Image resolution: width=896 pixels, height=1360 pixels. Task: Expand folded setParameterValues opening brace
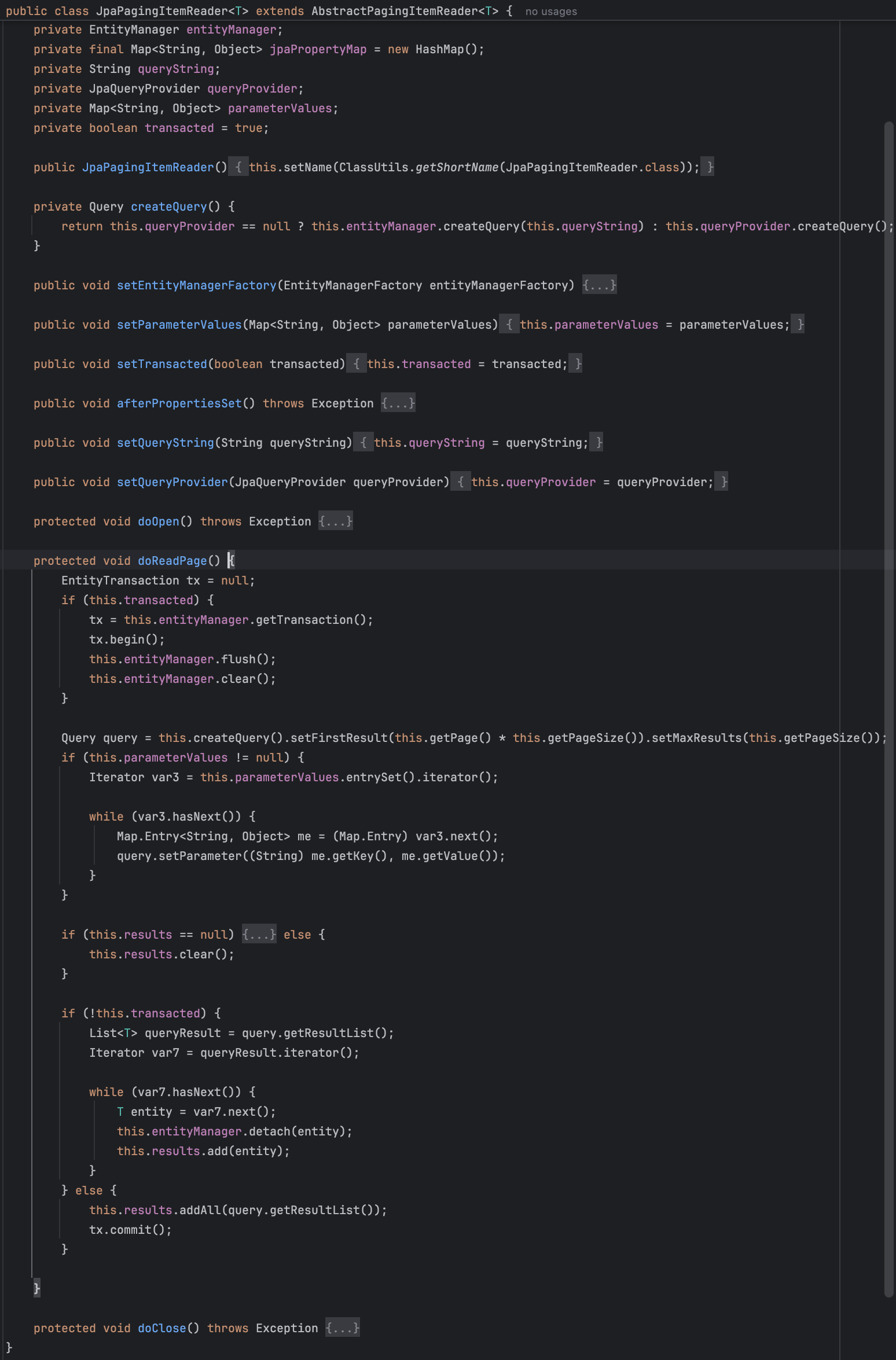[509, 325]
